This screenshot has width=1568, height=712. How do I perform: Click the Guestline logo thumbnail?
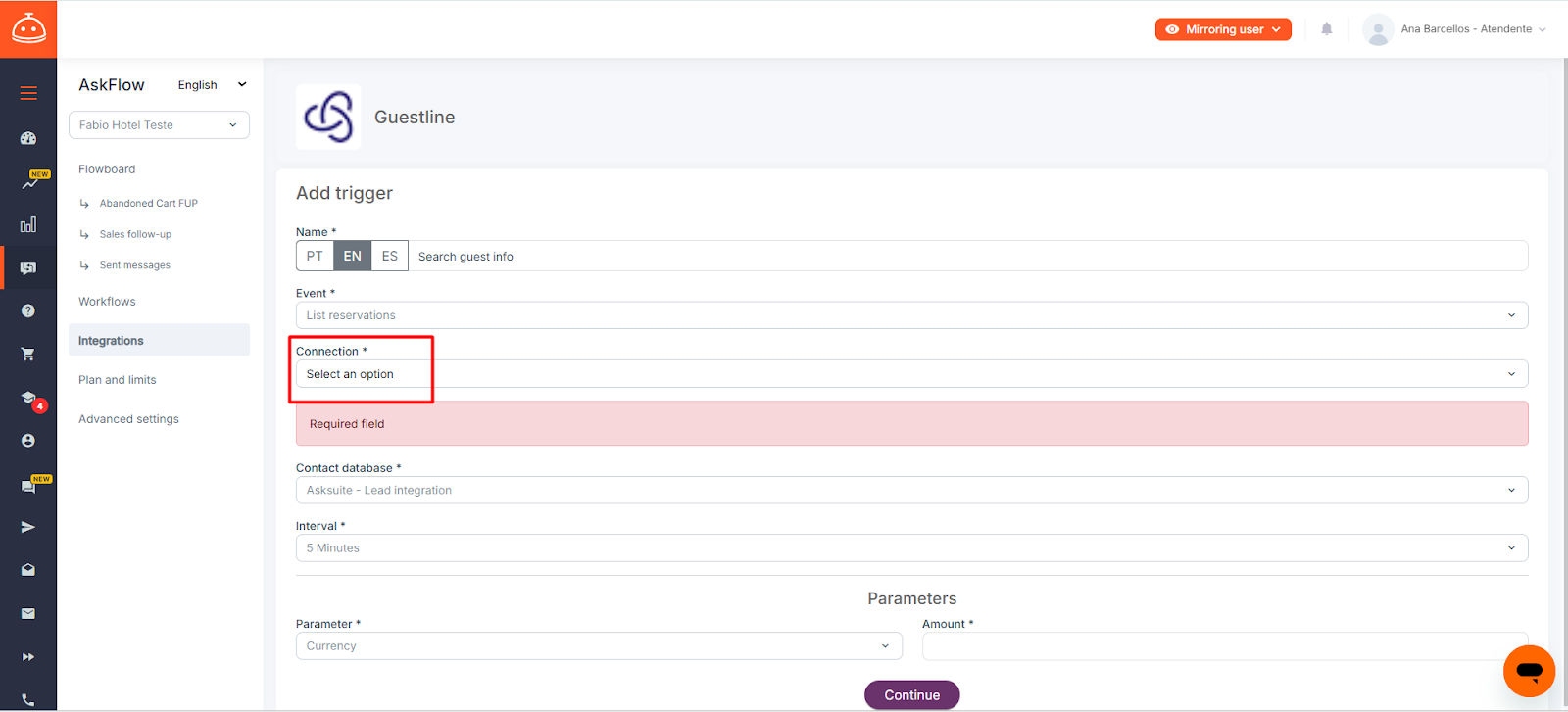[x=328, y=117]
